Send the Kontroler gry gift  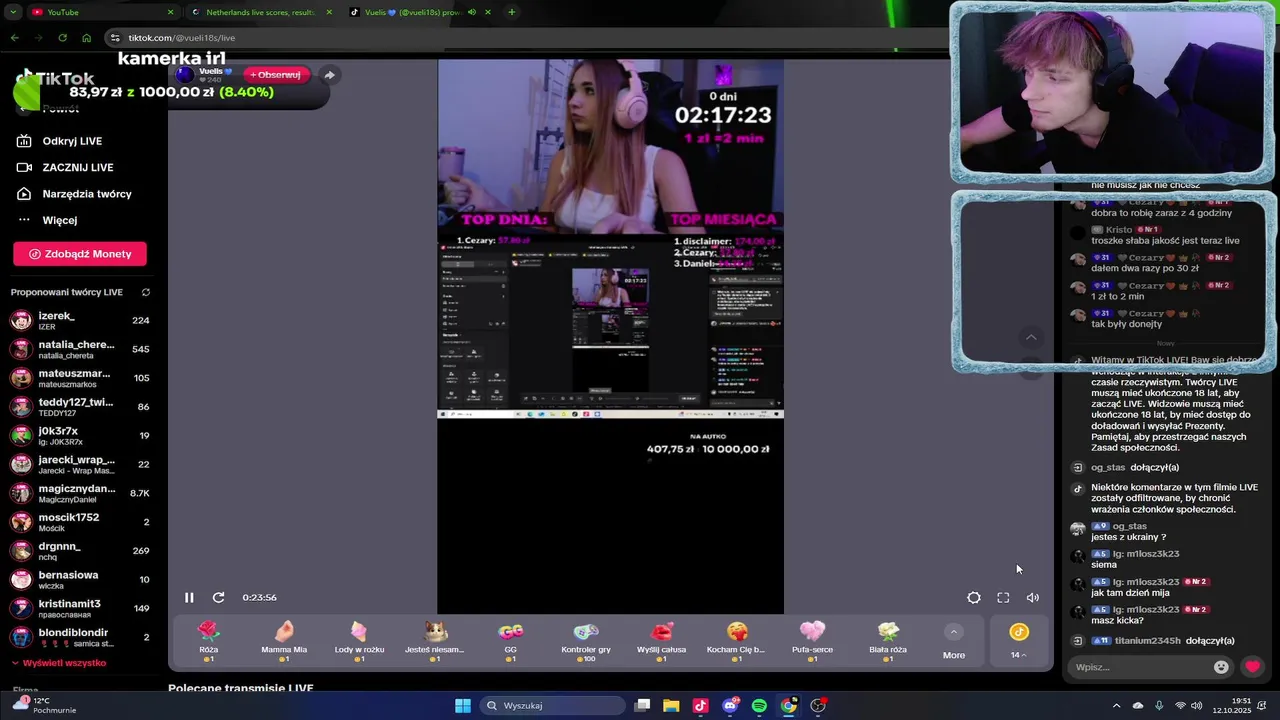point(586,641)
